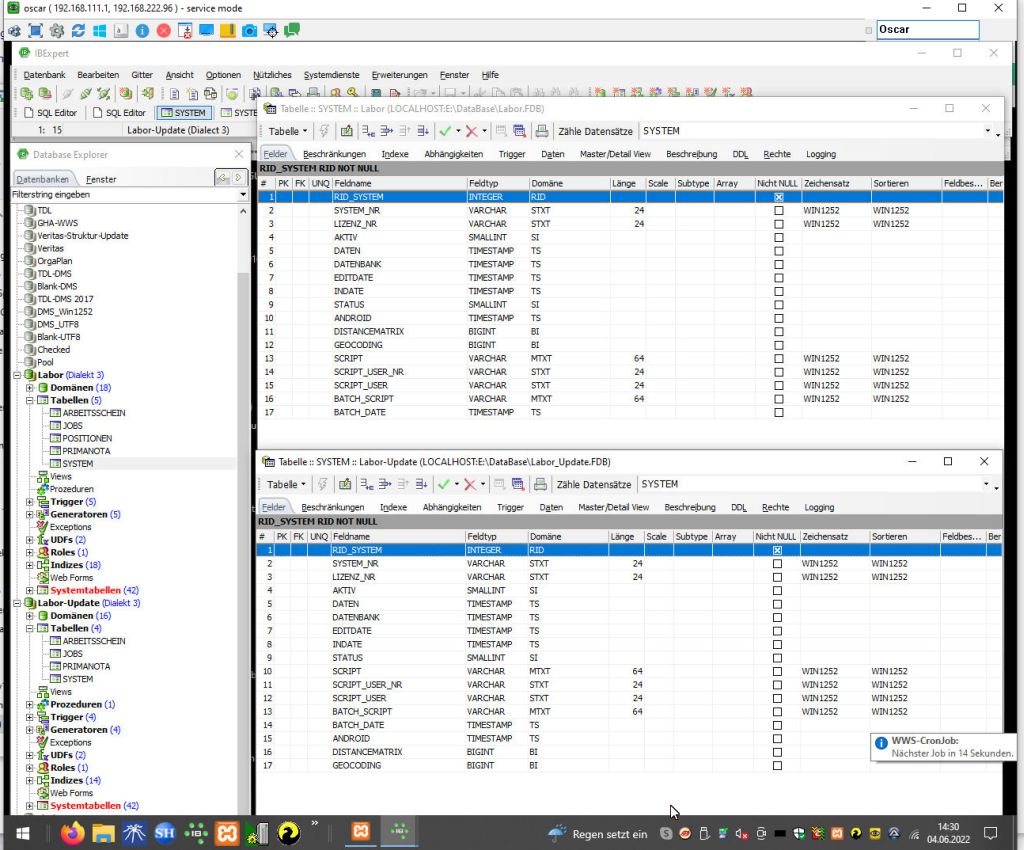This screenshot has width=1024, height=850.
Task: Toggle Nicht NULL for SYSTEM_NR in Labor table
Action: point(778,211)
